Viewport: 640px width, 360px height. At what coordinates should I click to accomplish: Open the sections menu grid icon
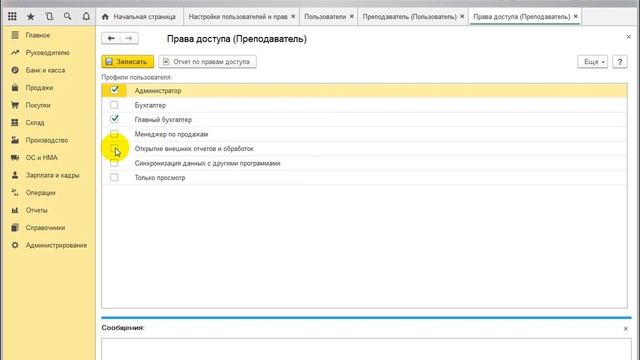[x=12, y=16]
